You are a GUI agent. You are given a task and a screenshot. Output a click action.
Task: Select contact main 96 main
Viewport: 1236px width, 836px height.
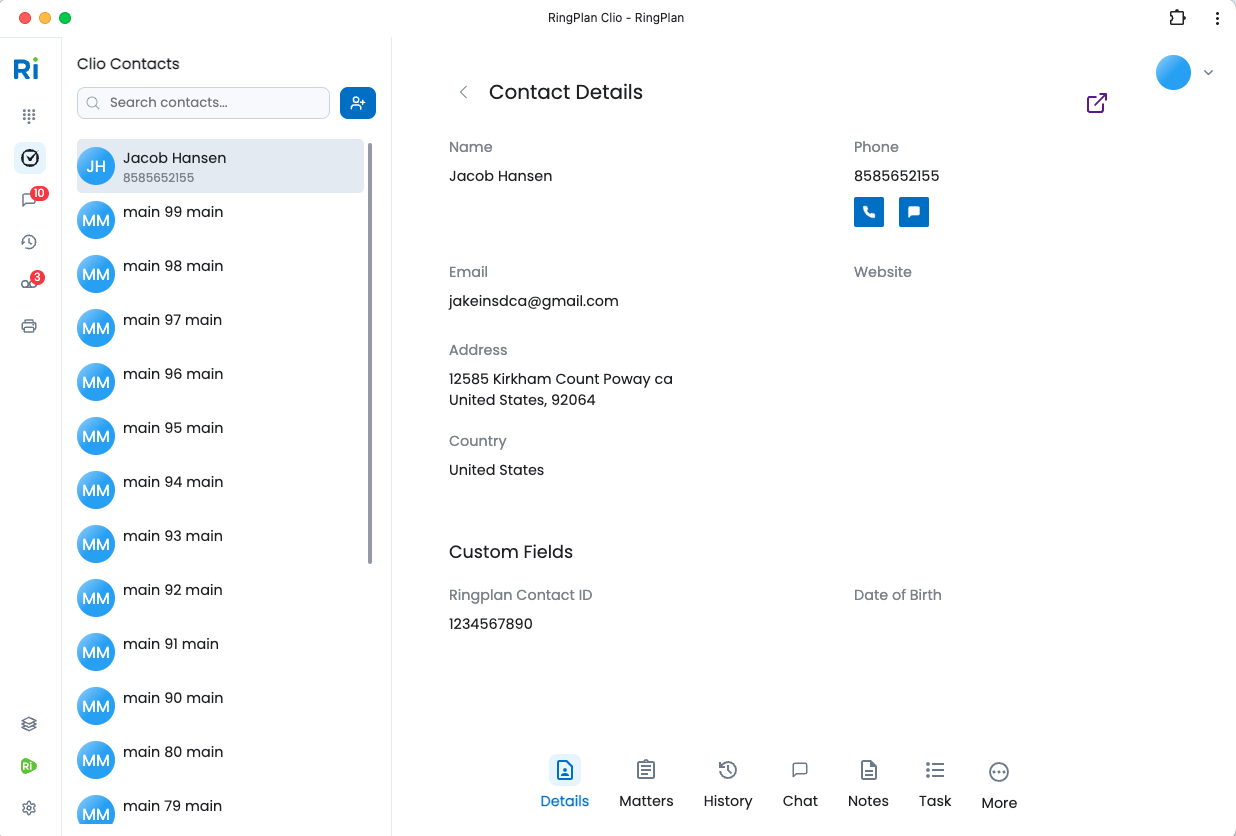(220, 382)
